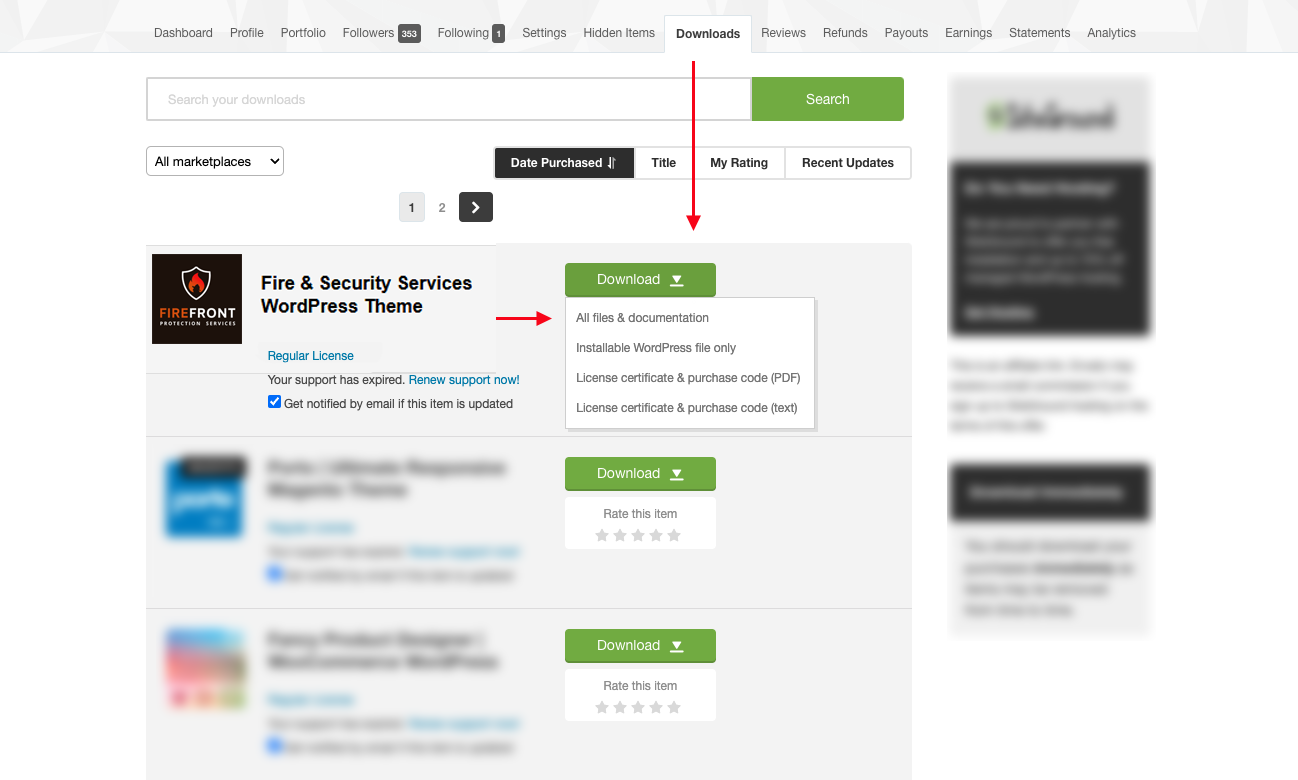The height and width of the screenshot is (780, 1298).
Task: Click the Following count badge
Action: click(498, 34)
